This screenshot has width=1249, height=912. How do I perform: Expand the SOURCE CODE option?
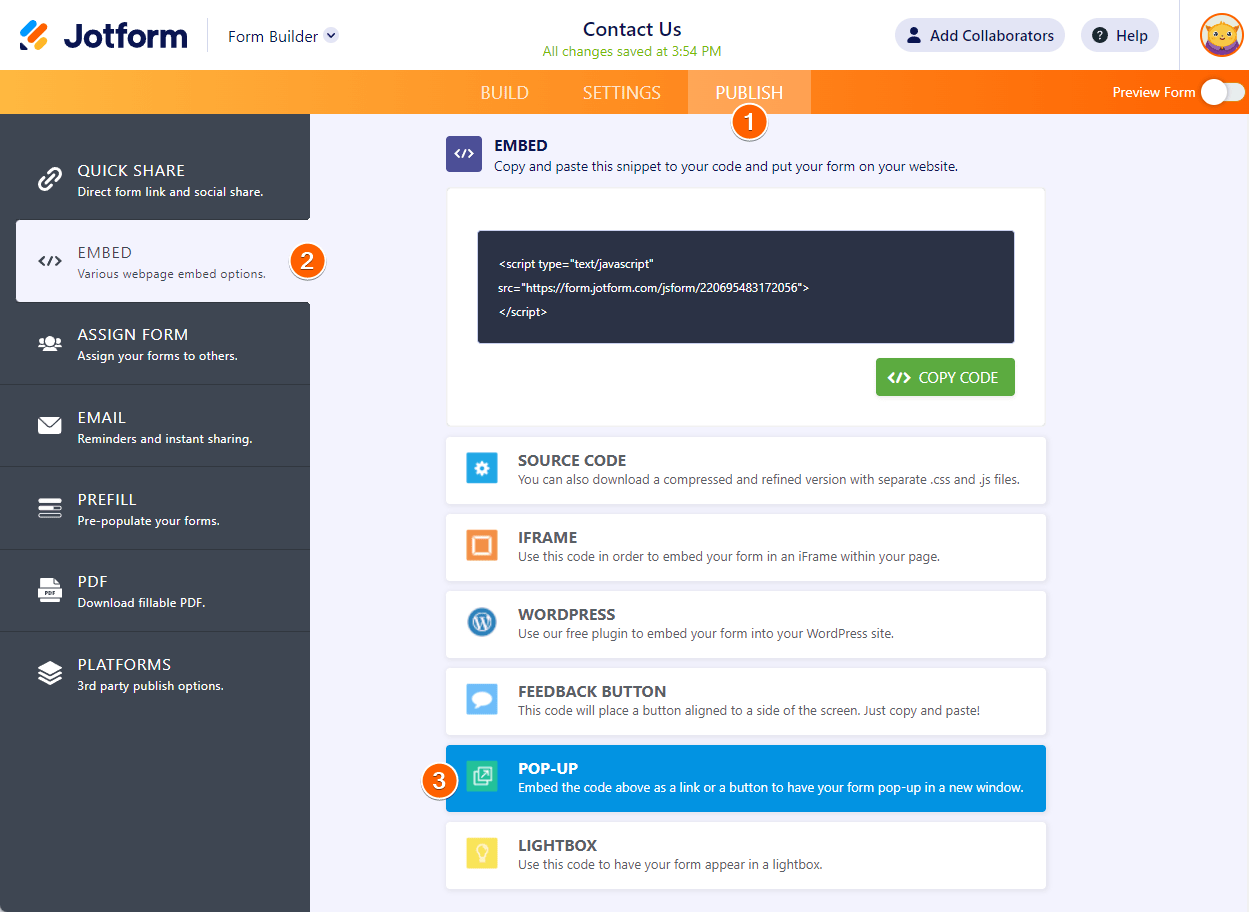pyautogui.click(x=746, y=470)
